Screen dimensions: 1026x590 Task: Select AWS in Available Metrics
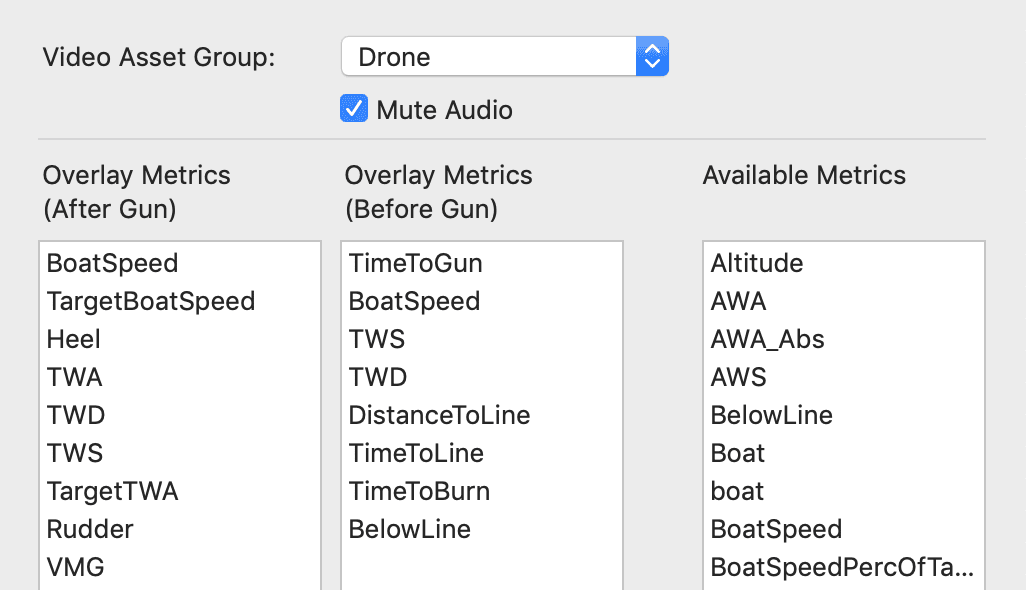[x=844, y=377]
